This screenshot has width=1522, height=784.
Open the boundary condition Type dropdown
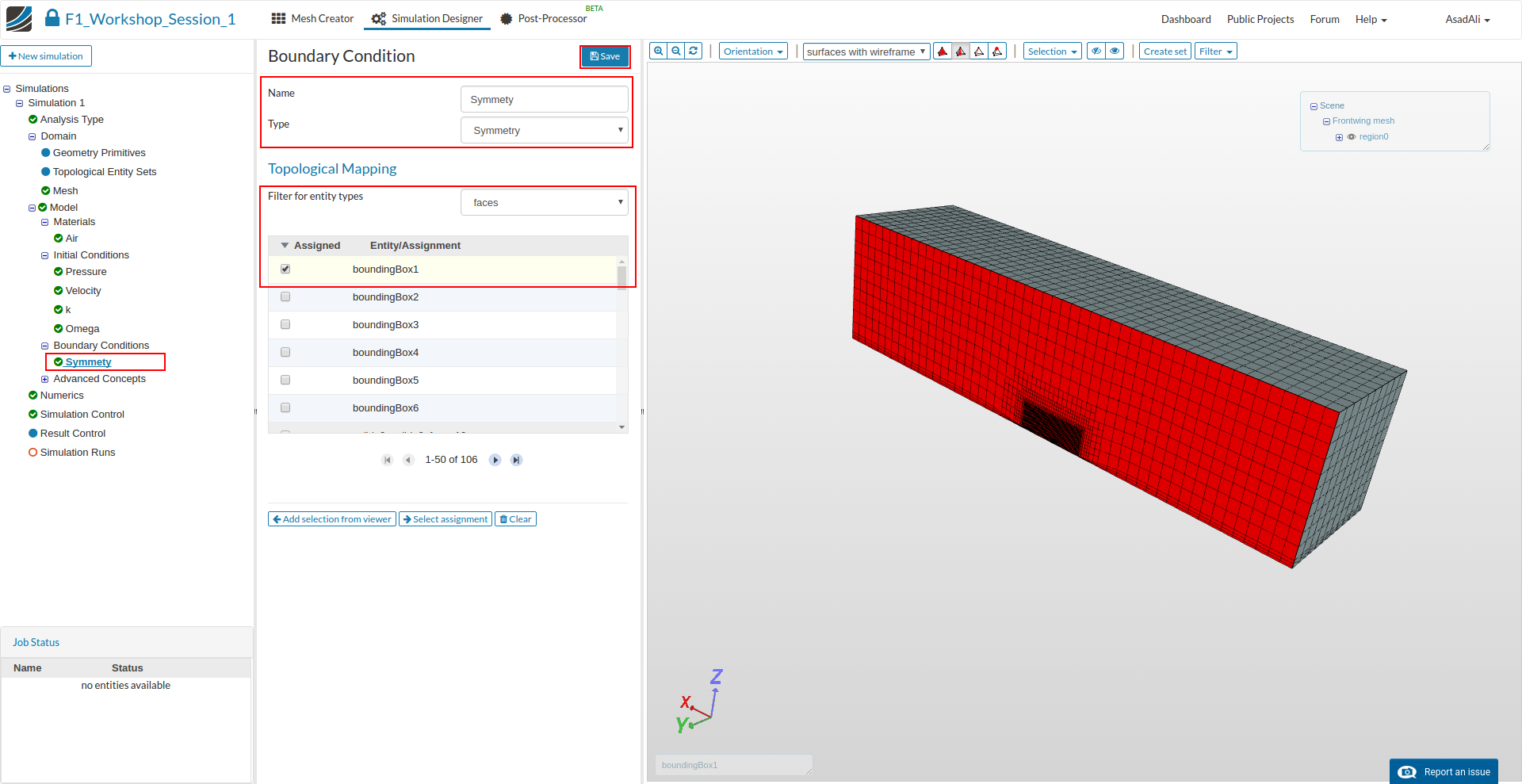[x=545, y=130]
